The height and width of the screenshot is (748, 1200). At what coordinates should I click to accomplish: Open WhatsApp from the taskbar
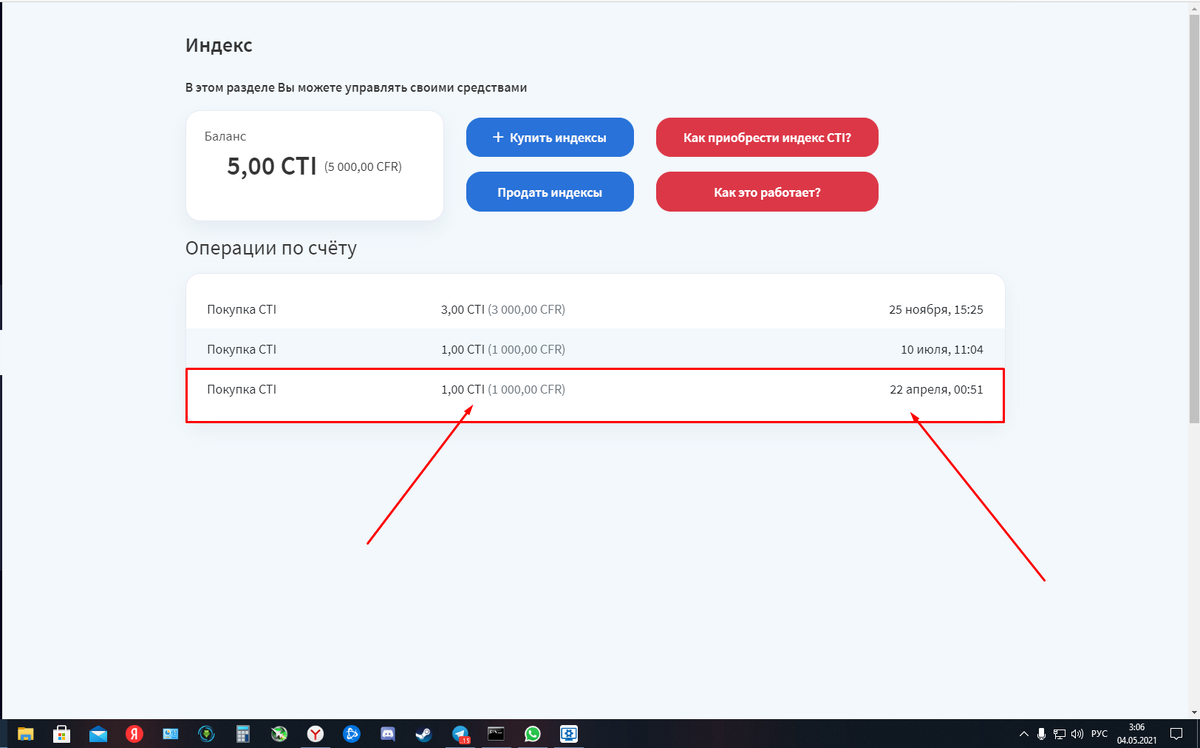(532, 734)
